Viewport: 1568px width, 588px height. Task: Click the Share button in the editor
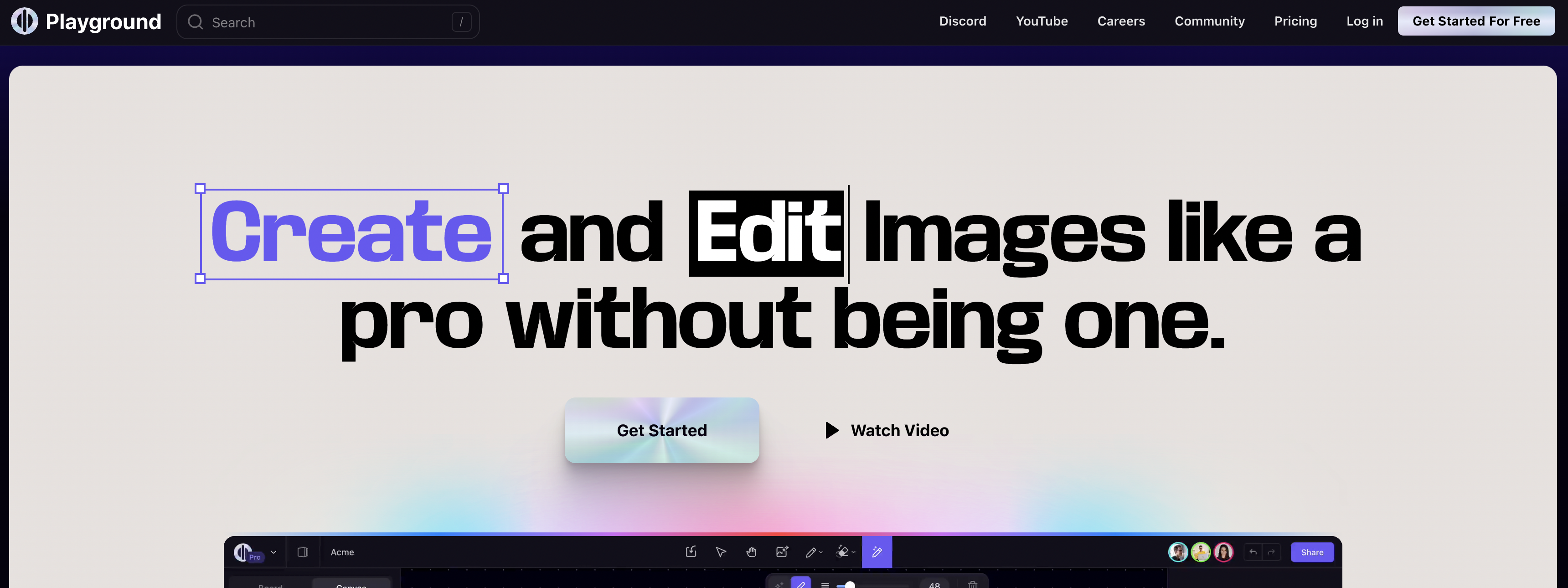1312,552
